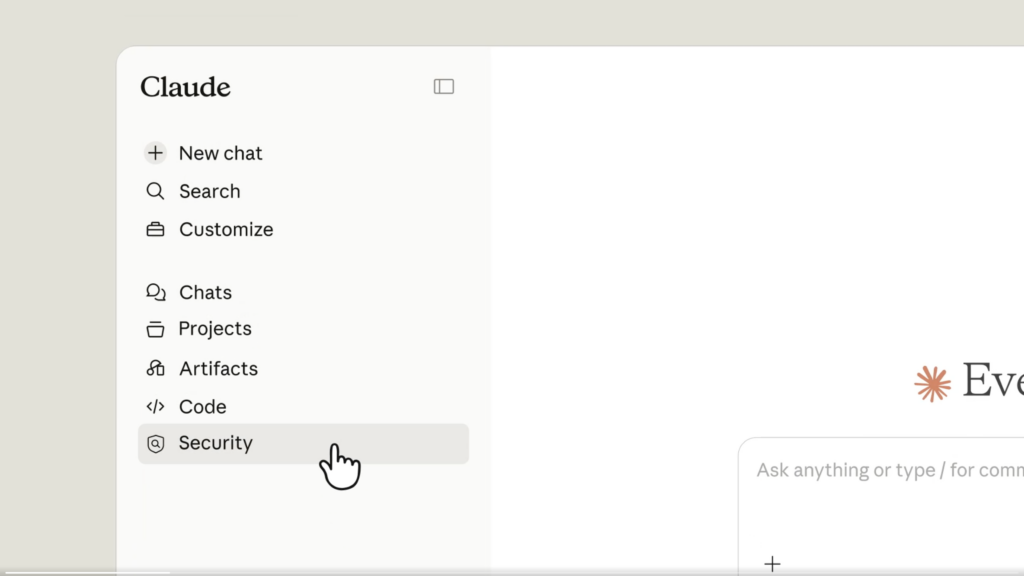Collapse the sidebar with the panel icon
This screenshot has height=576, width=1024.
coord(443,86)
